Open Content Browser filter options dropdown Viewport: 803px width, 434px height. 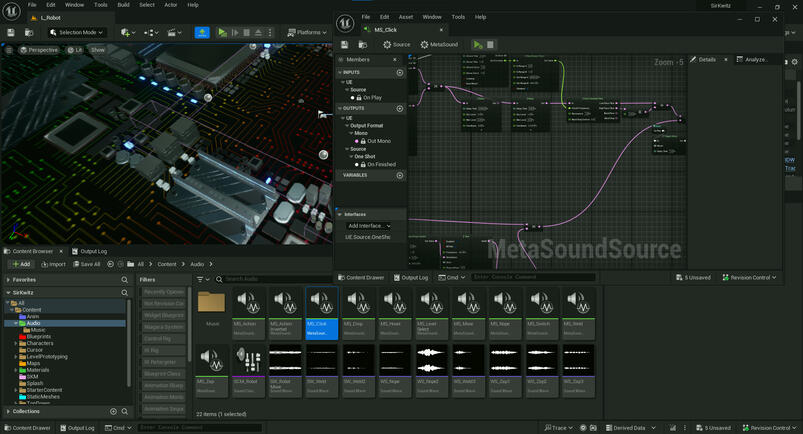[203, 279]
